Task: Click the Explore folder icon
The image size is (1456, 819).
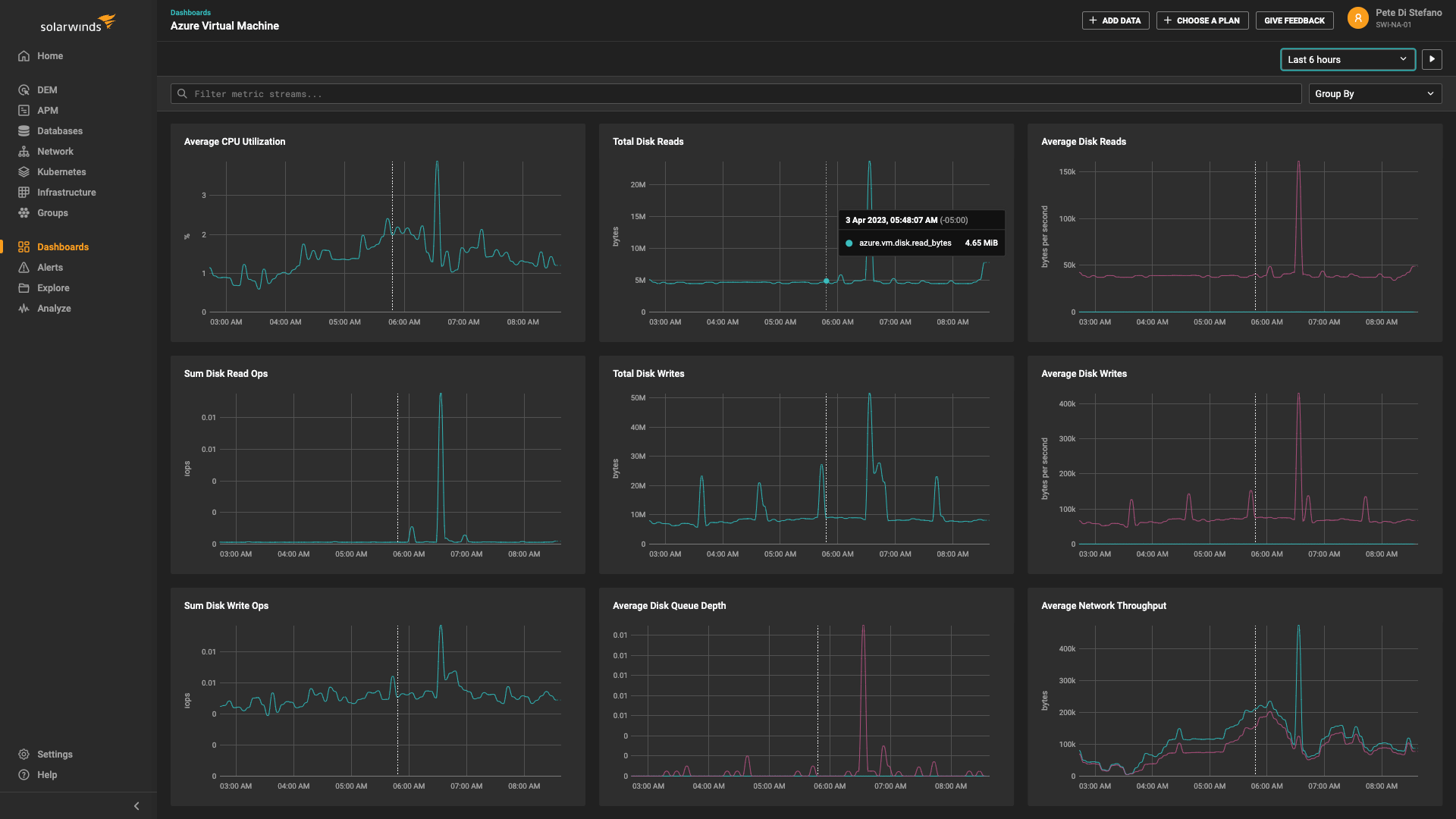Action: [x=24, y=287]
